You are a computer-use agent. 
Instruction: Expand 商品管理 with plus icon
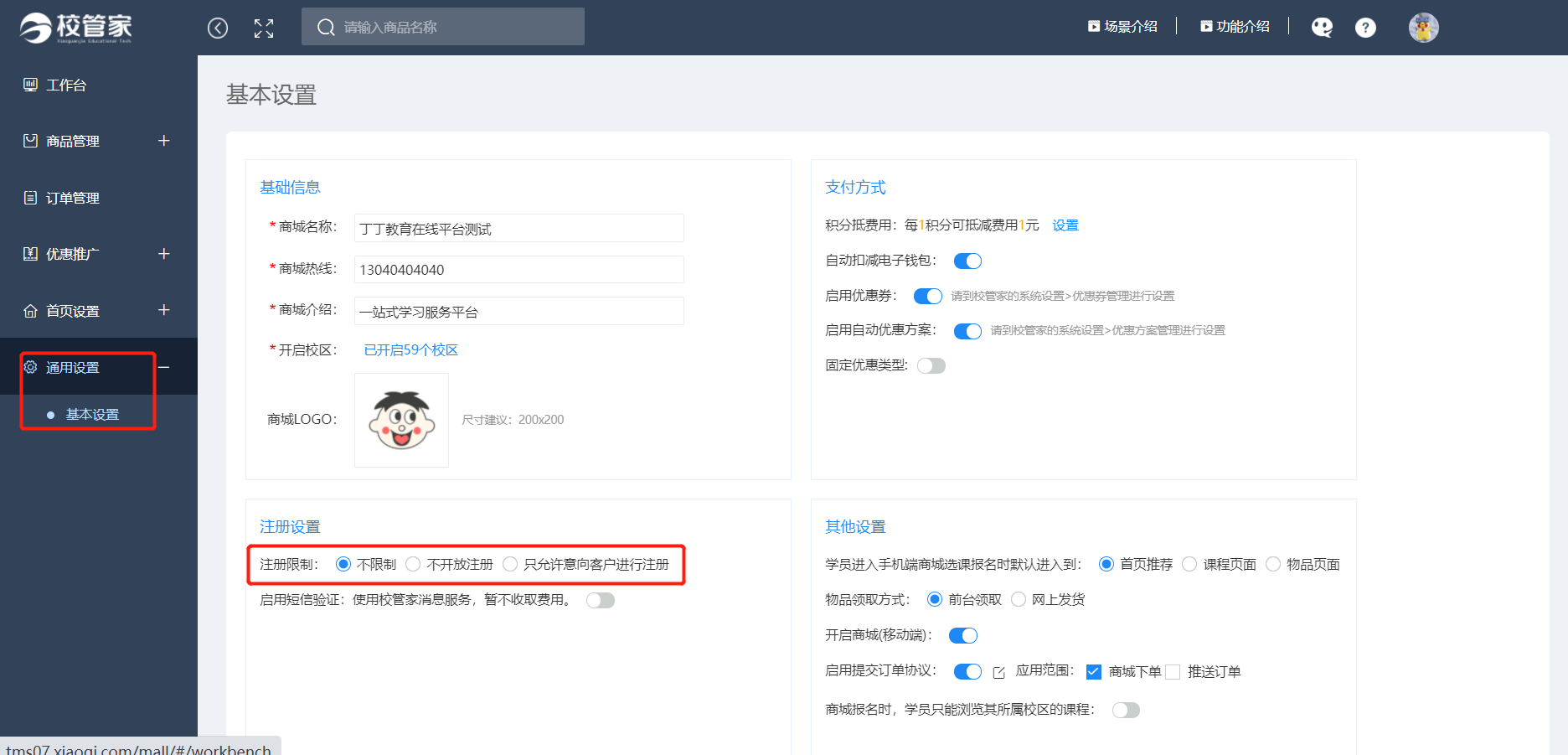(164, 141)
